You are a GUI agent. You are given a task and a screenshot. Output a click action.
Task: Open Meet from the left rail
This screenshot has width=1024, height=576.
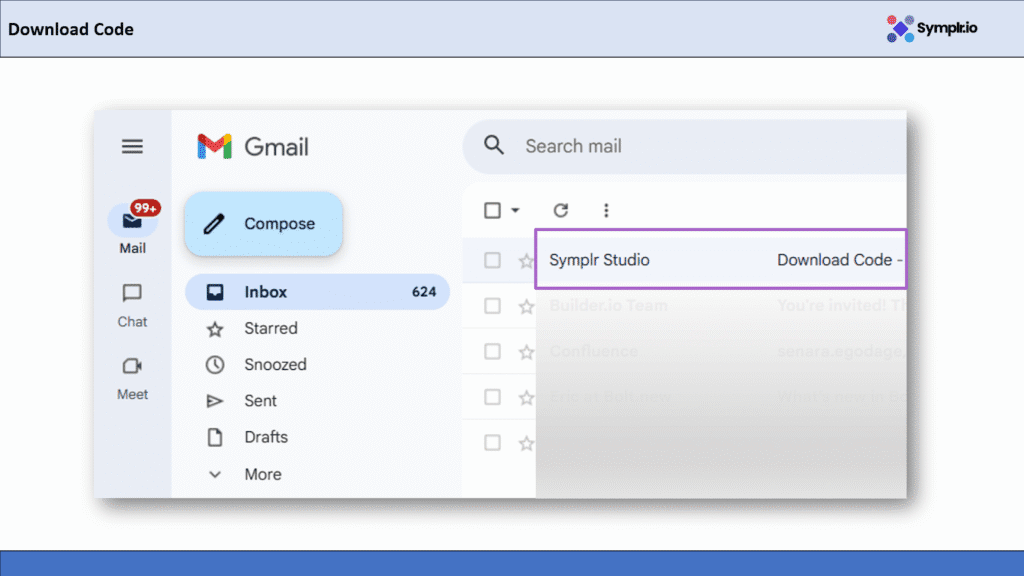(x=132, y=367)
